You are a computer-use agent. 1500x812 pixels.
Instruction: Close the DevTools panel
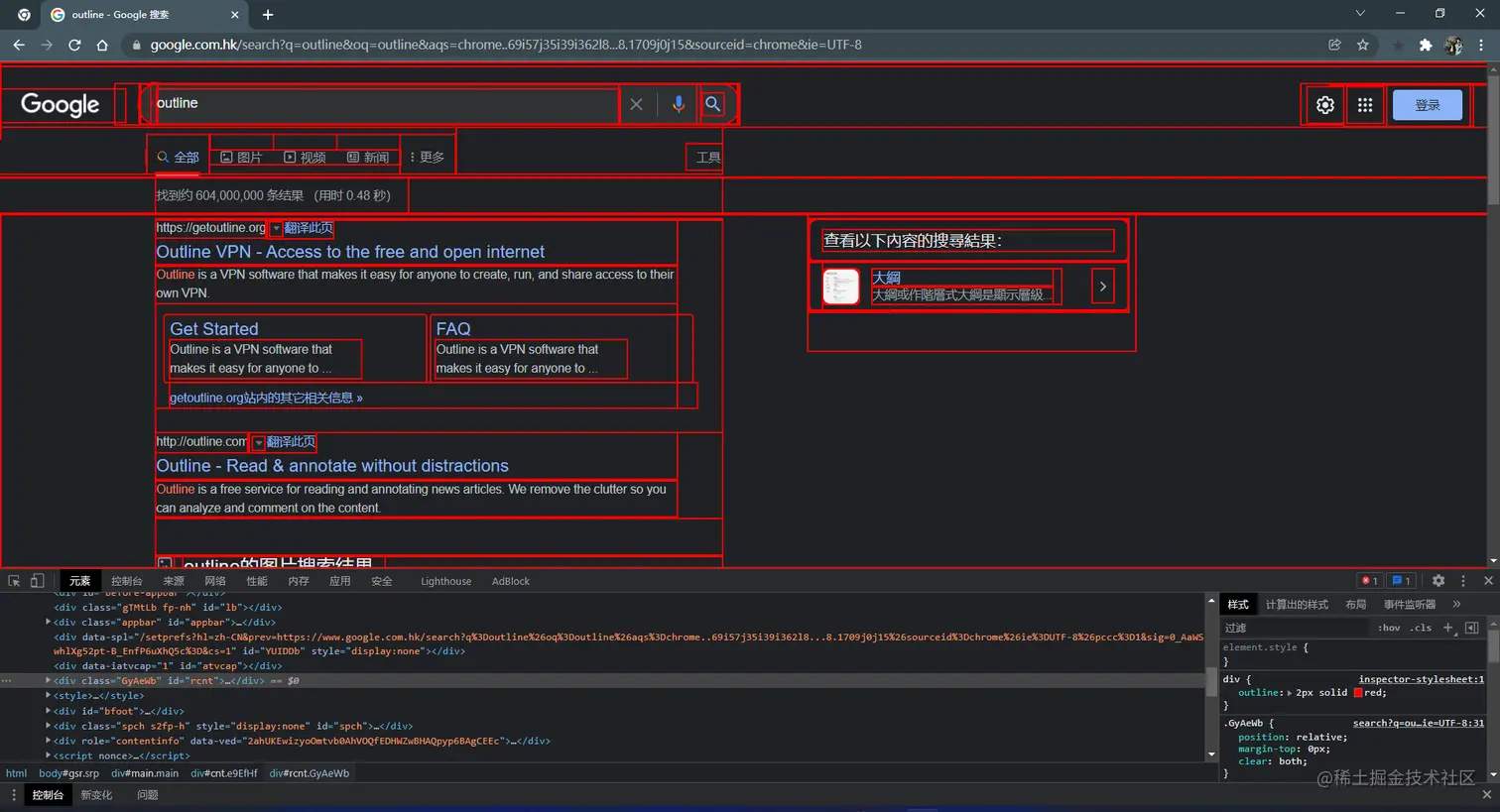click(x=1488, y=581)
